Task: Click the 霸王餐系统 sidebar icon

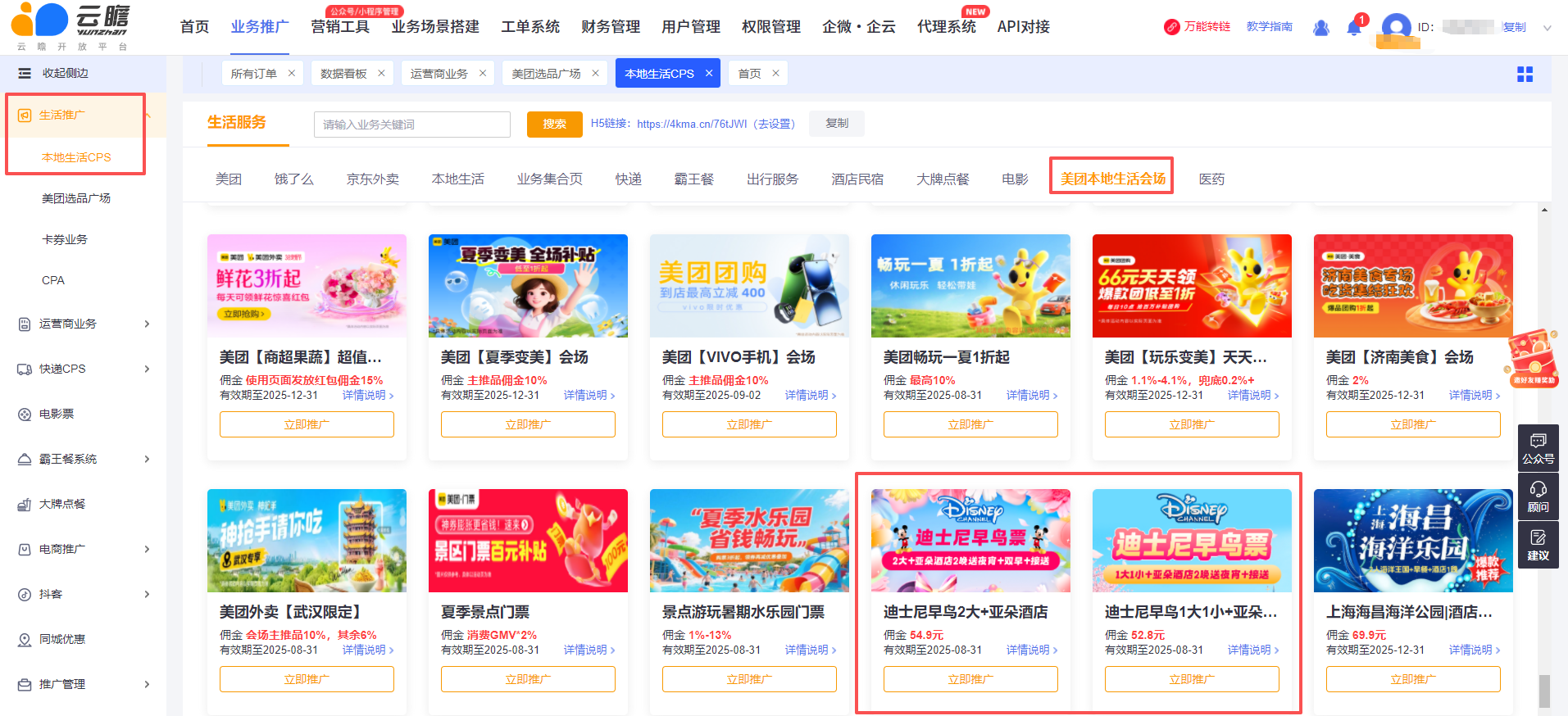Action: click(x=25, y=459)
